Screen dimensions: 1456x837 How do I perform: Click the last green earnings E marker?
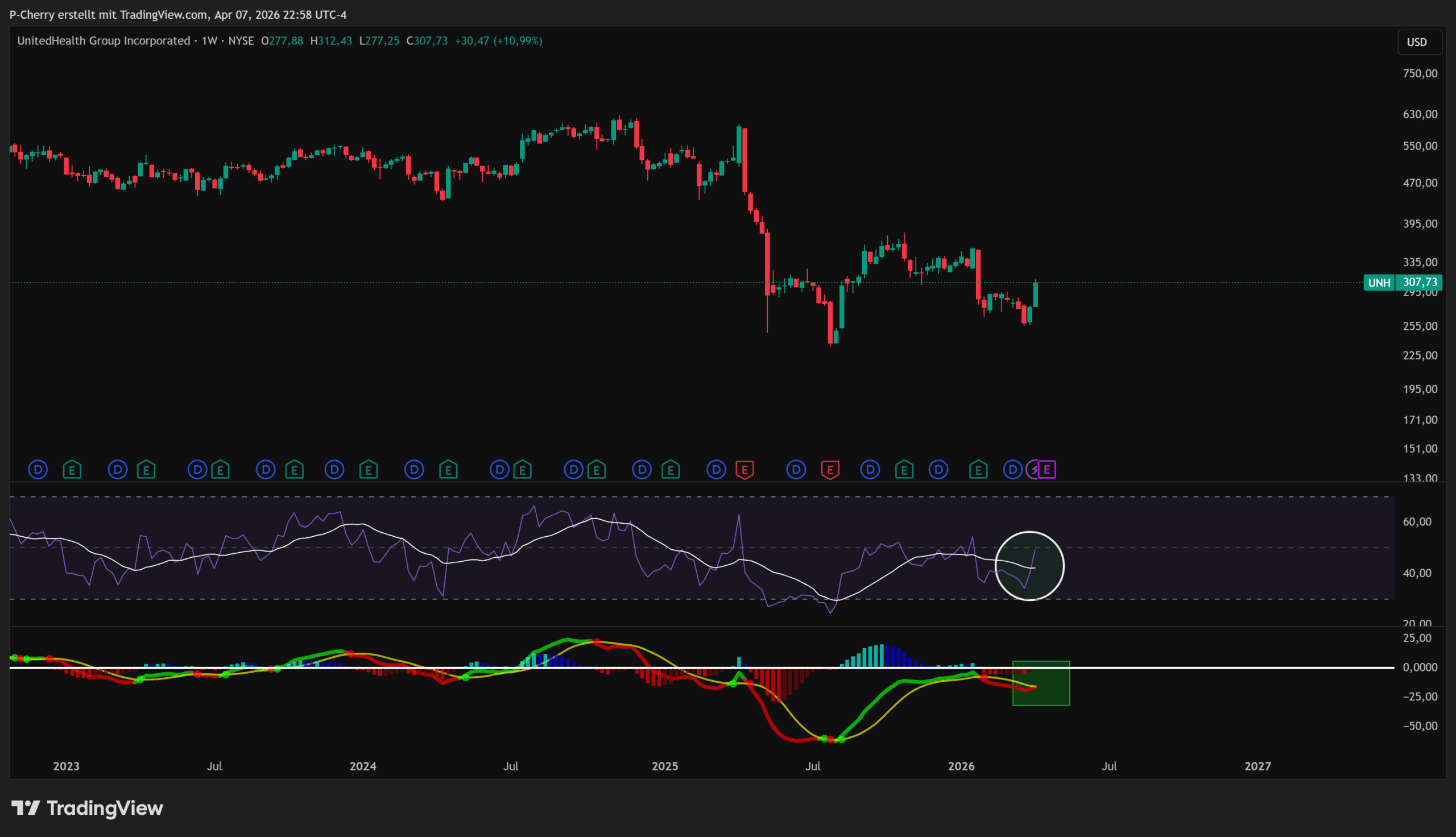[x=978, y=470]
